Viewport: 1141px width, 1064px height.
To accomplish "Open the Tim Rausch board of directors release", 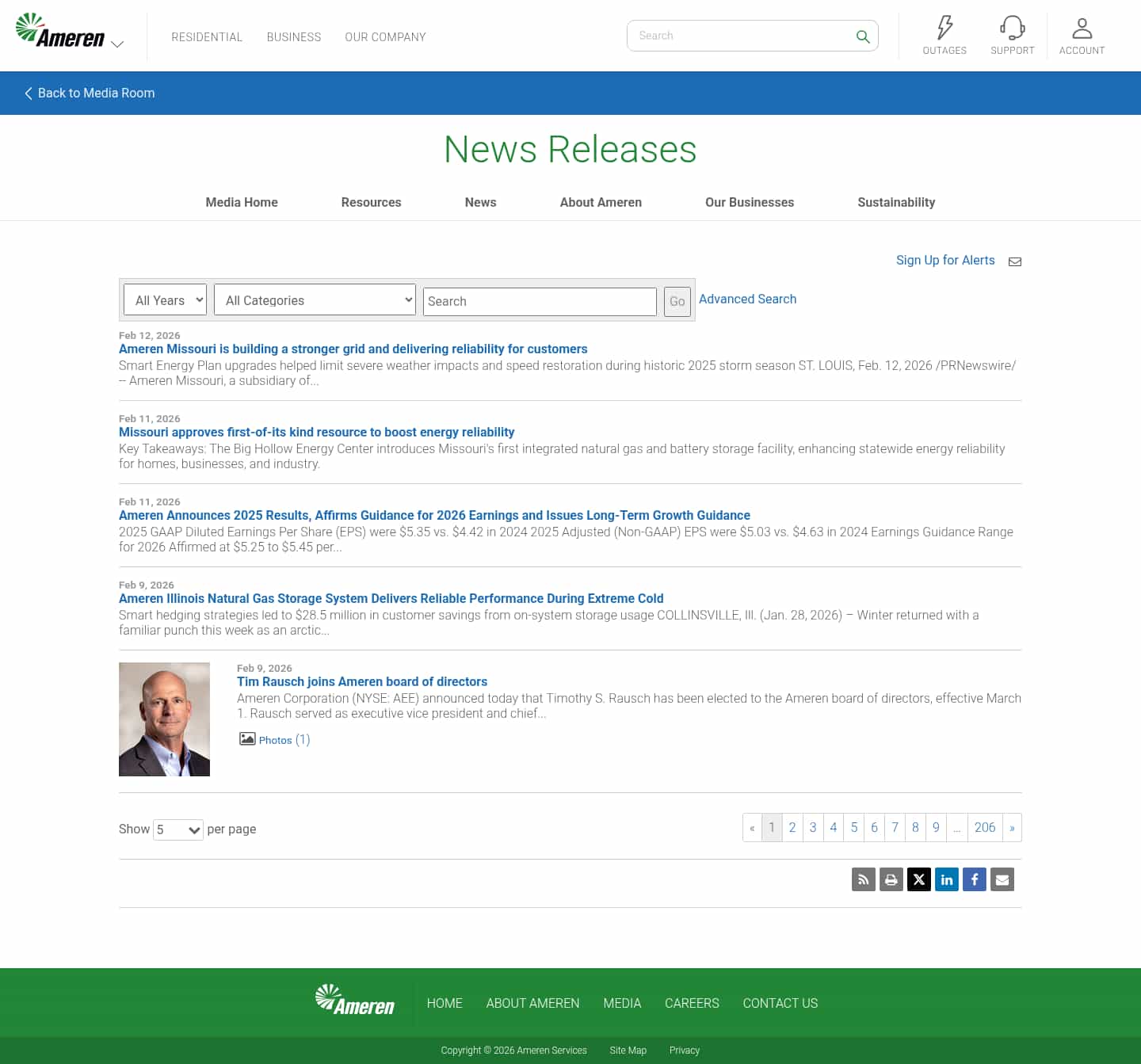I will click(361, 681).
